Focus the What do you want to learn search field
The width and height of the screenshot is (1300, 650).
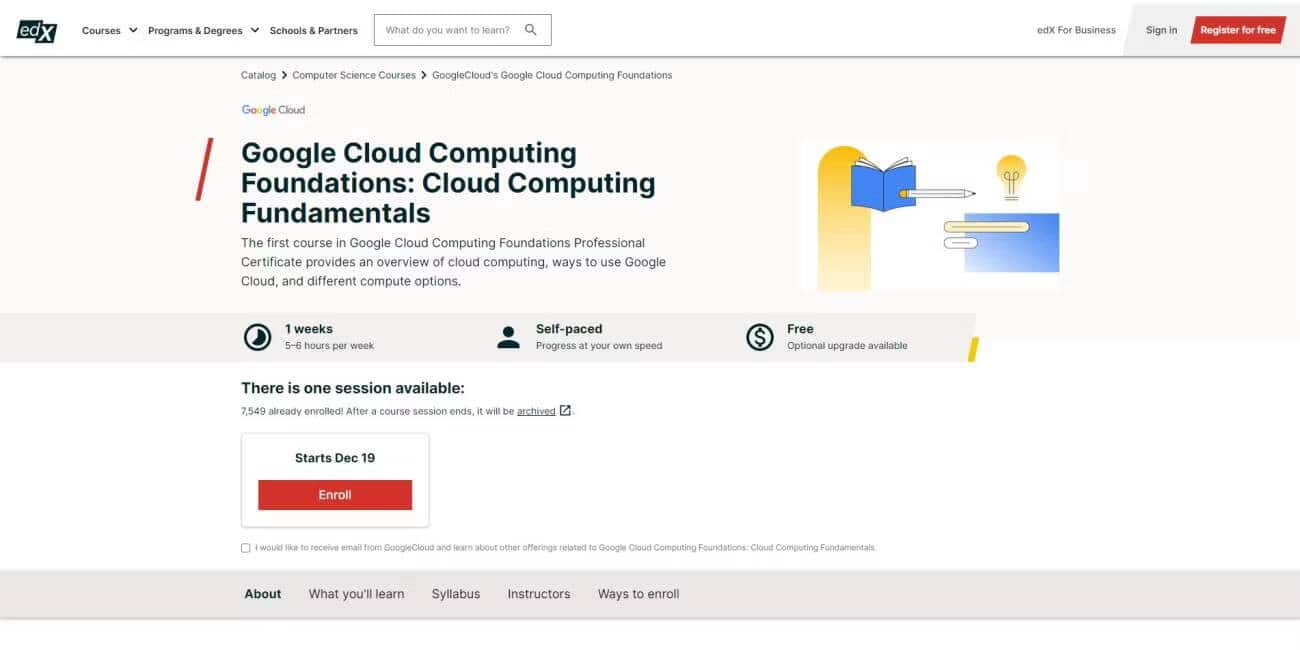click(x=462, y=30)
